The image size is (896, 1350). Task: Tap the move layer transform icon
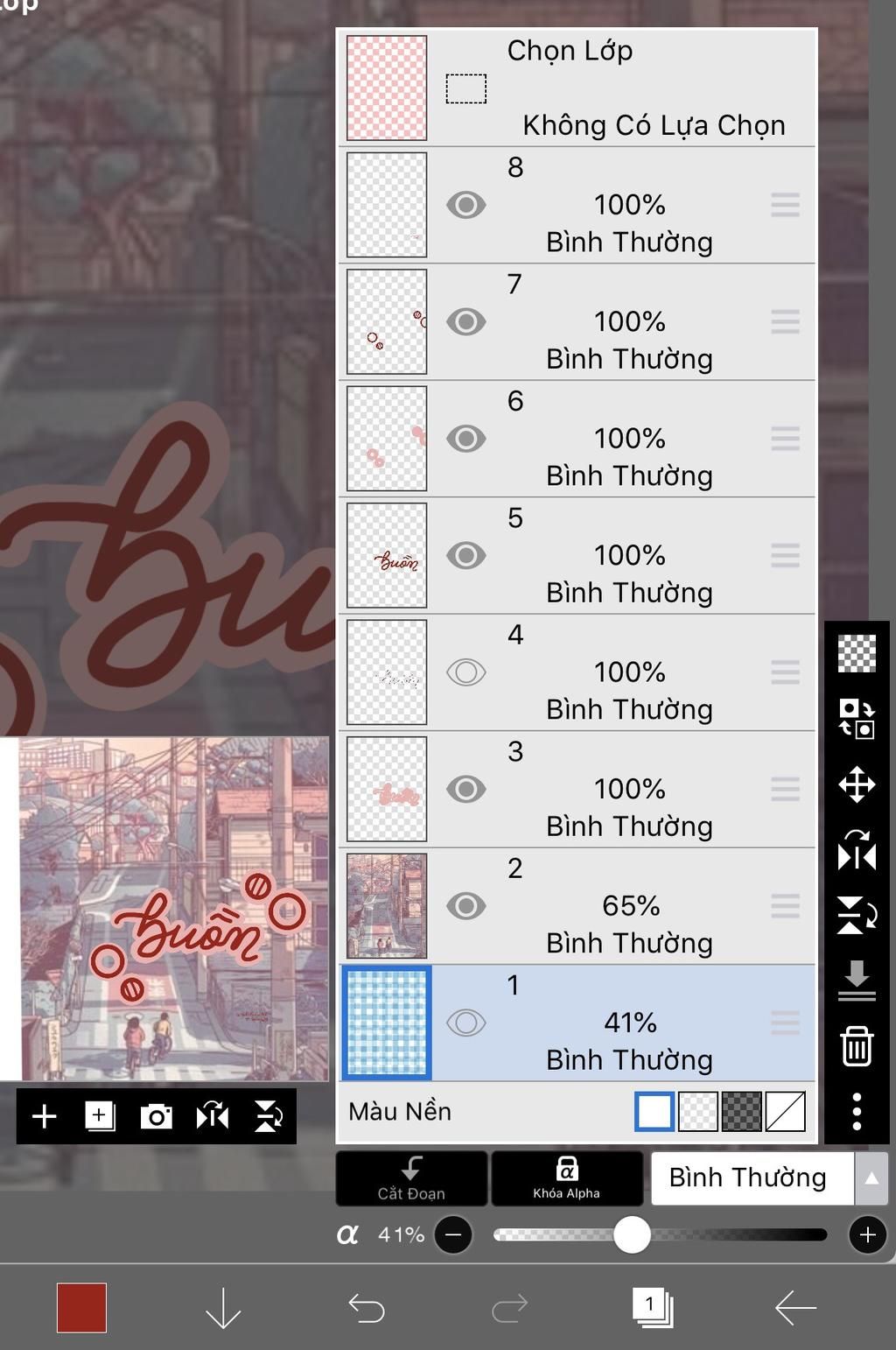coord(857,785)
